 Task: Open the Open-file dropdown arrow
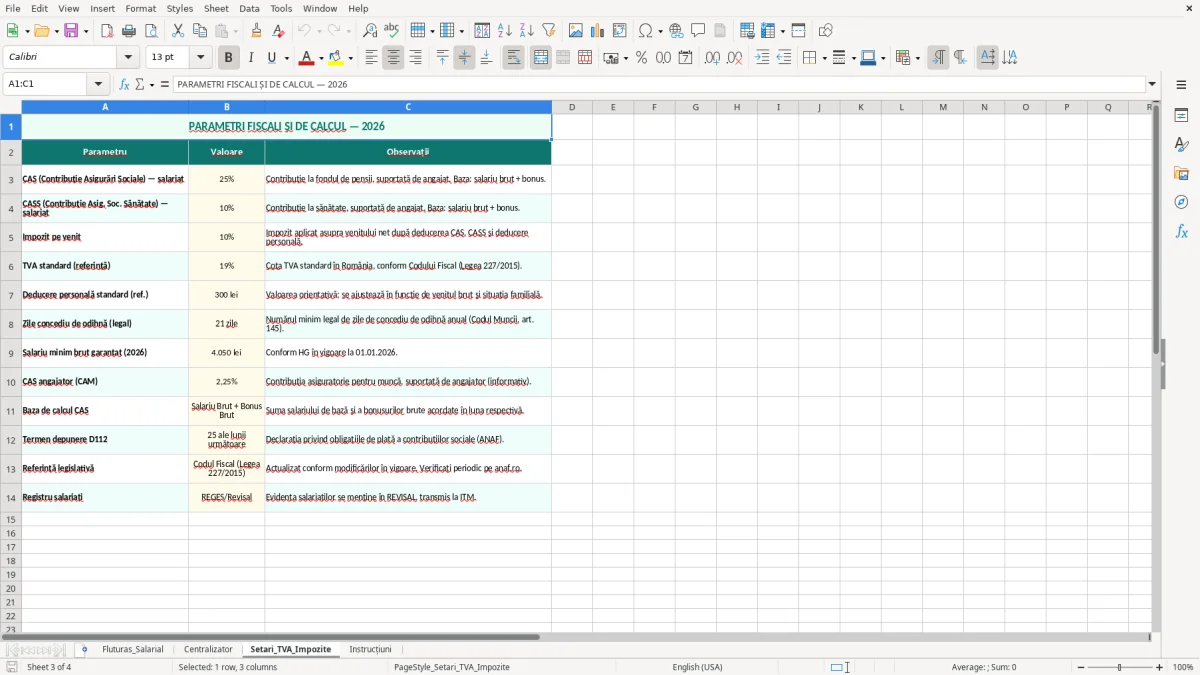tap(55, 31)
